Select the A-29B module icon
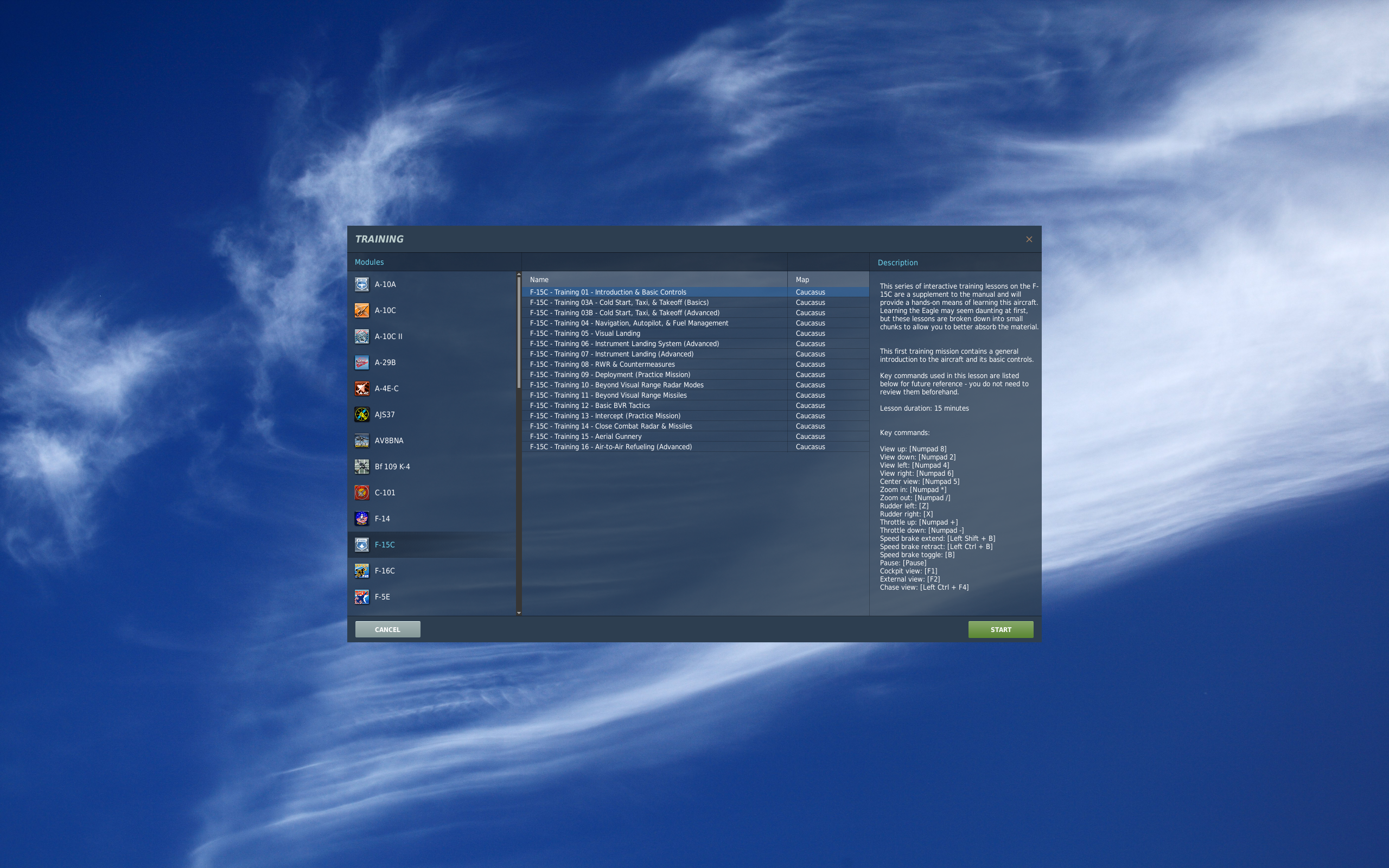The image size is (1389, 868). click(361, 362)
